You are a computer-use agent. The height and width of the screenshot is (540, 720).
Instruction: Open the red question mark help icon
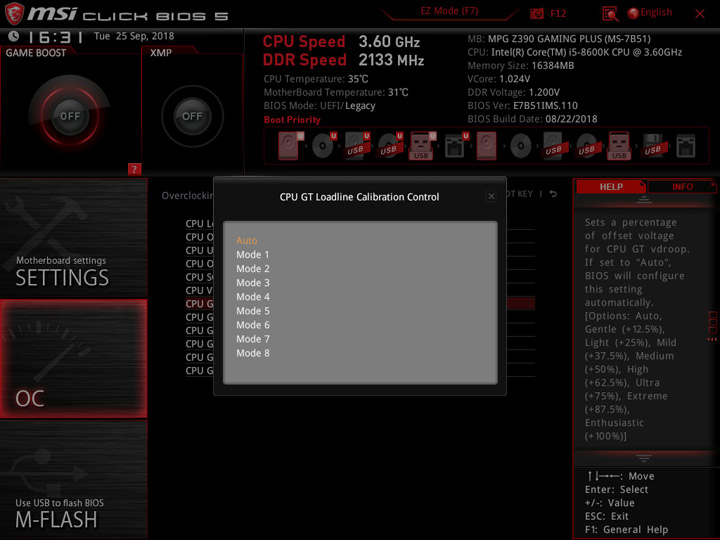[134, 169]
